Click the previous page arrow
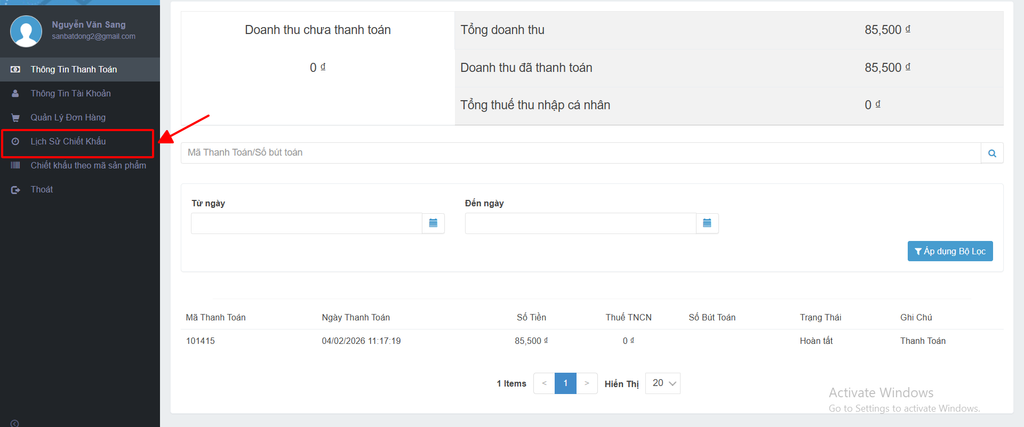 [x=543, y=383]
